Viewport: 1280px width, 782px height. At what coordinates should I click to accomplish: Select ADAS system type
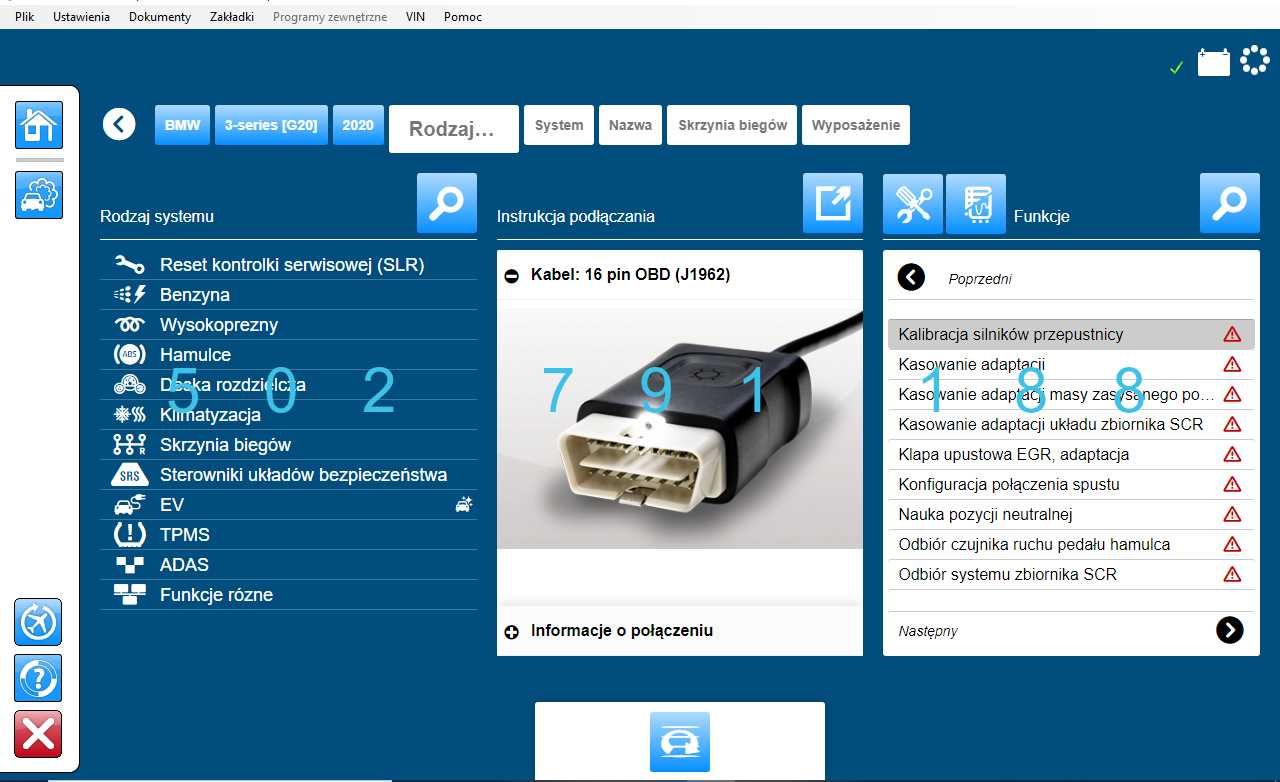(x=288, y=565)
